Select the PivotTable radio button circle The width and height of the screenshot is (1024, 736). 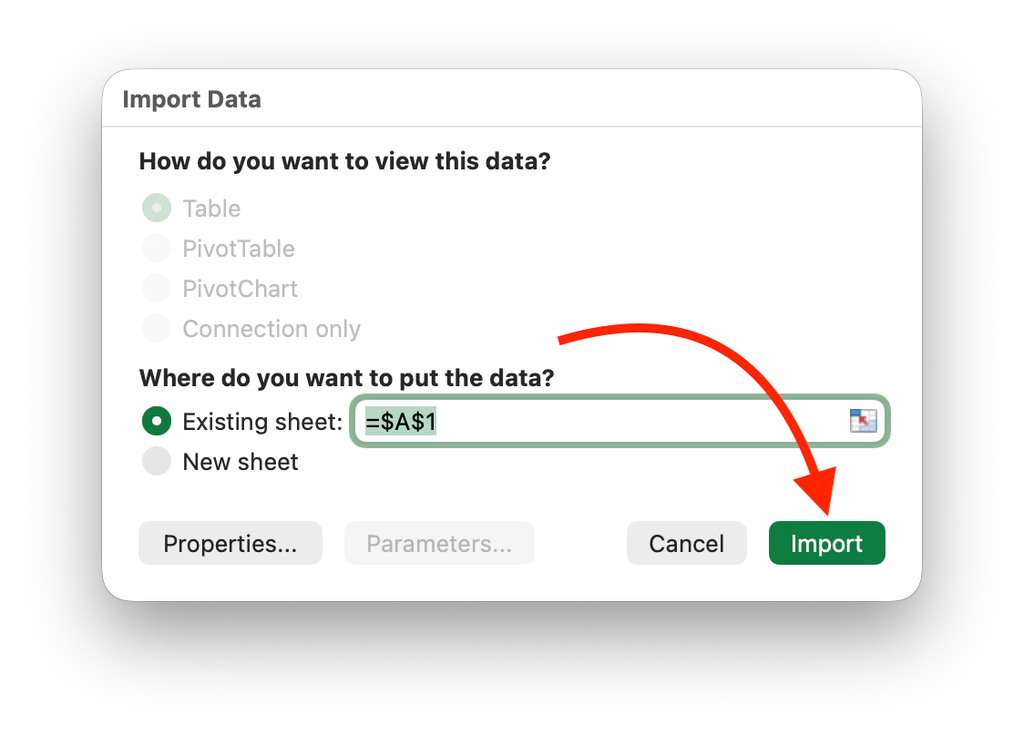point(156,248)
